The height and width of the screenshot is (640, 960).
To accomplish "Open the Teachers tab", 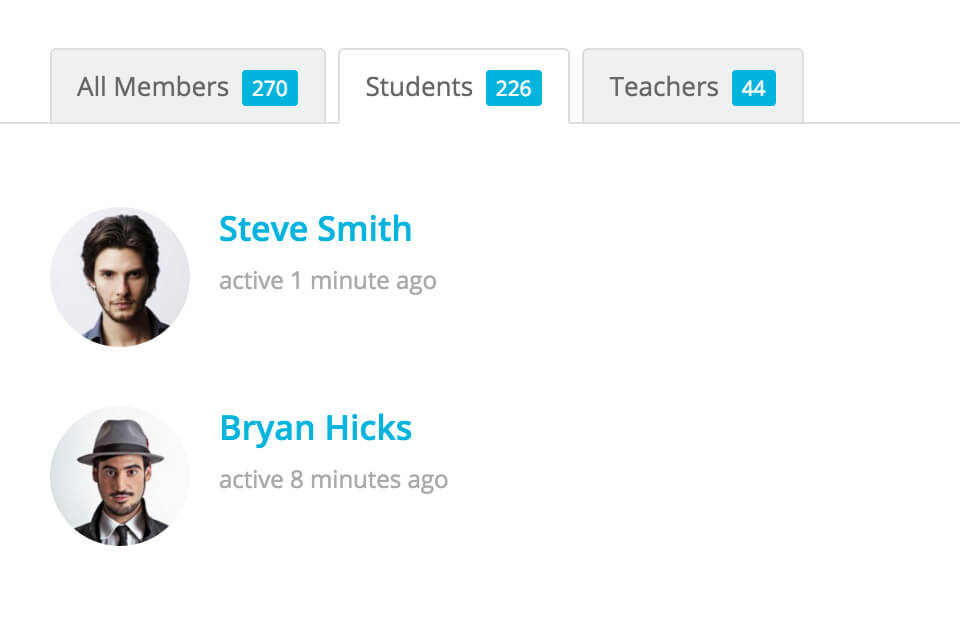I will 692,86.
